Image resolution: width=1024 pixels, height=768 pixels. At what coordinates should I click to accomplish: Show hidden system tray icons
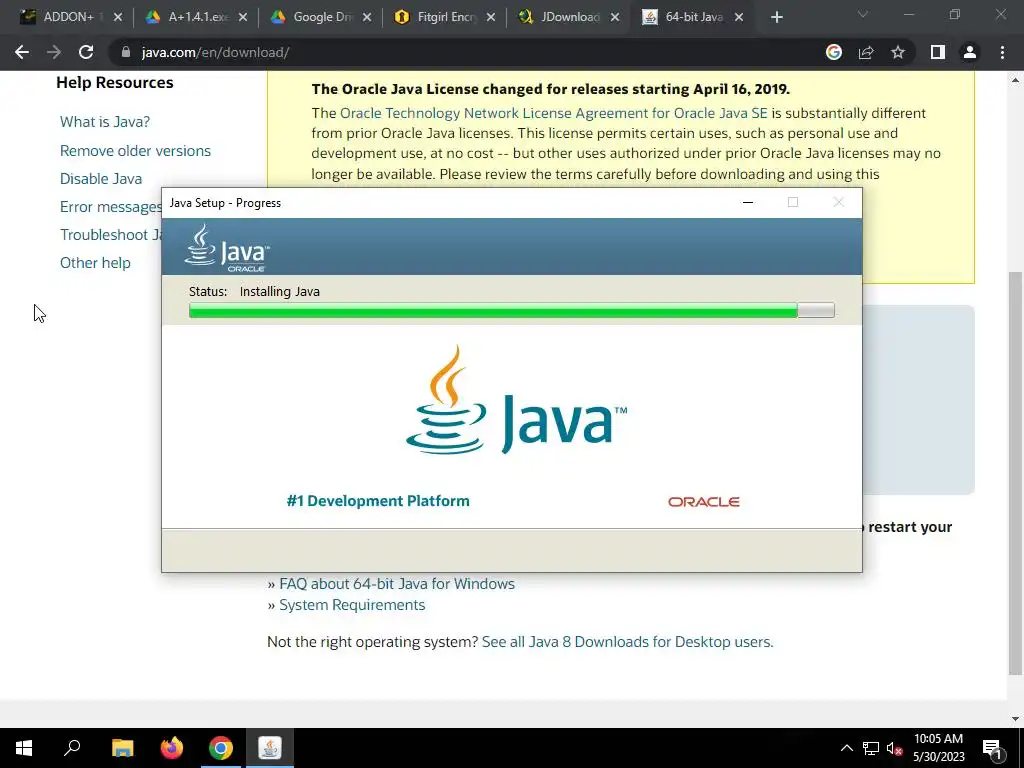click(846, 748)
